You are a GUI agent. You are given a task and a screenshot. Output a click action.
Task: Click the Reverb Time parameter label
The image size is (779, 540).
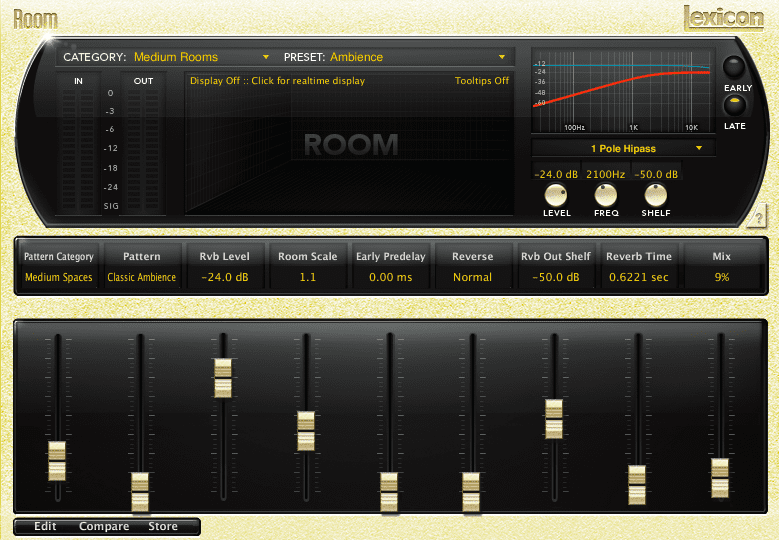pos(639,256)
